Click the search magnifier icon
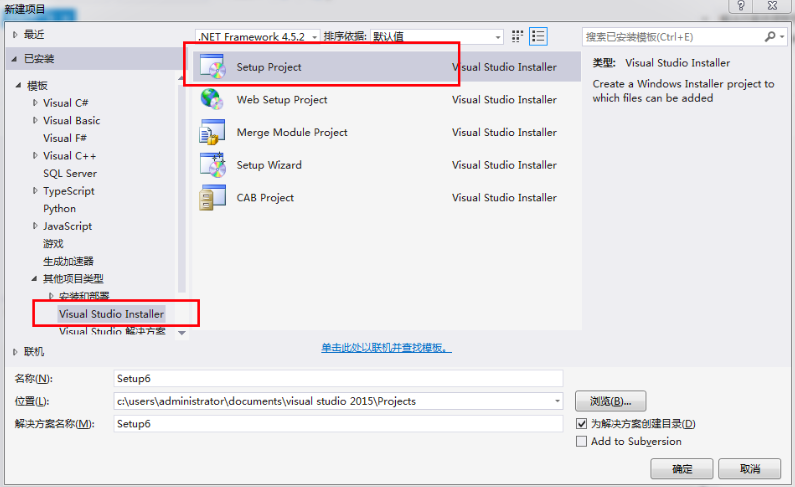This screenshot has height=487, width=795. coord(770,36)
